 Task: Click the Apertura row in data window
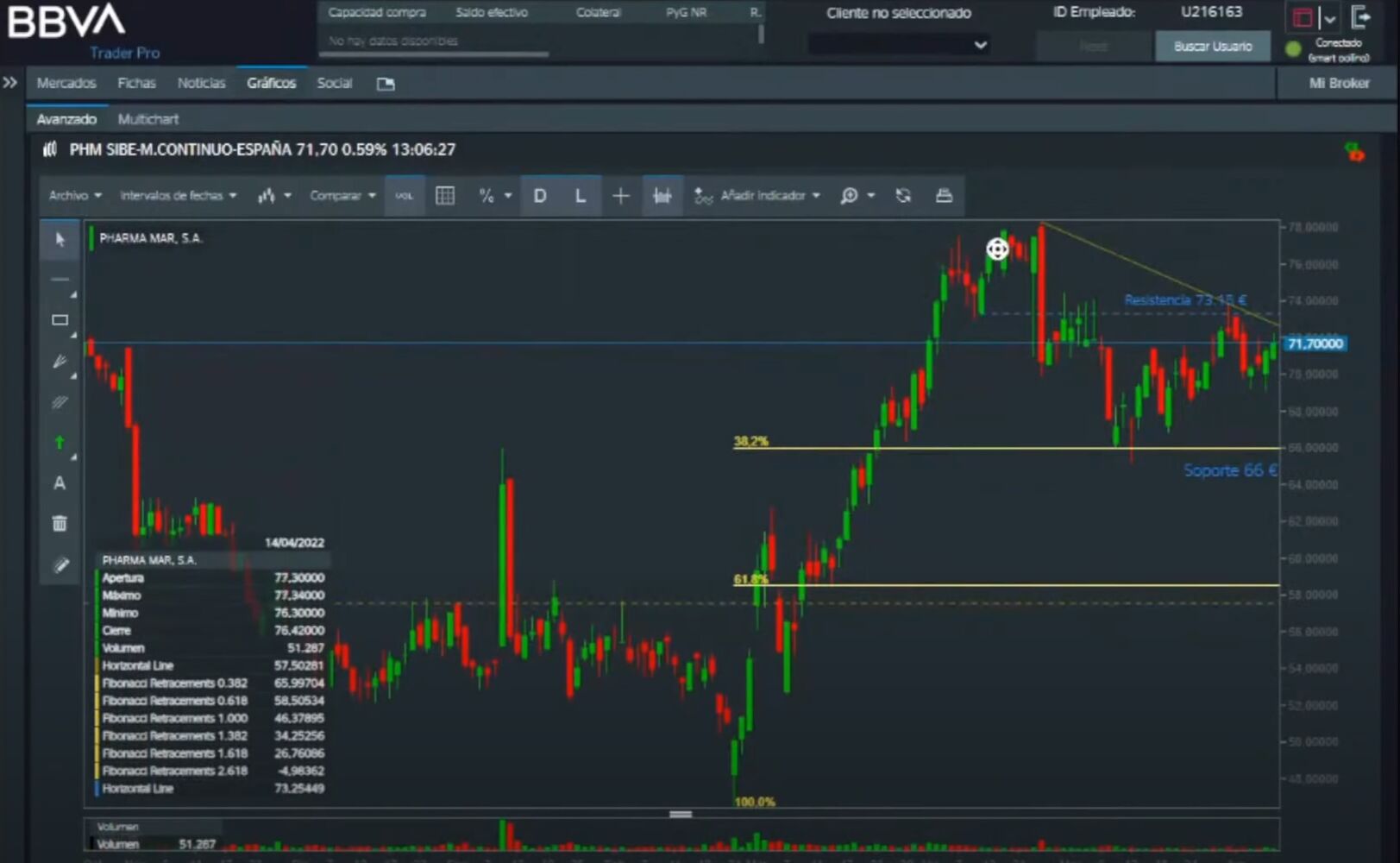click(212, 578)
